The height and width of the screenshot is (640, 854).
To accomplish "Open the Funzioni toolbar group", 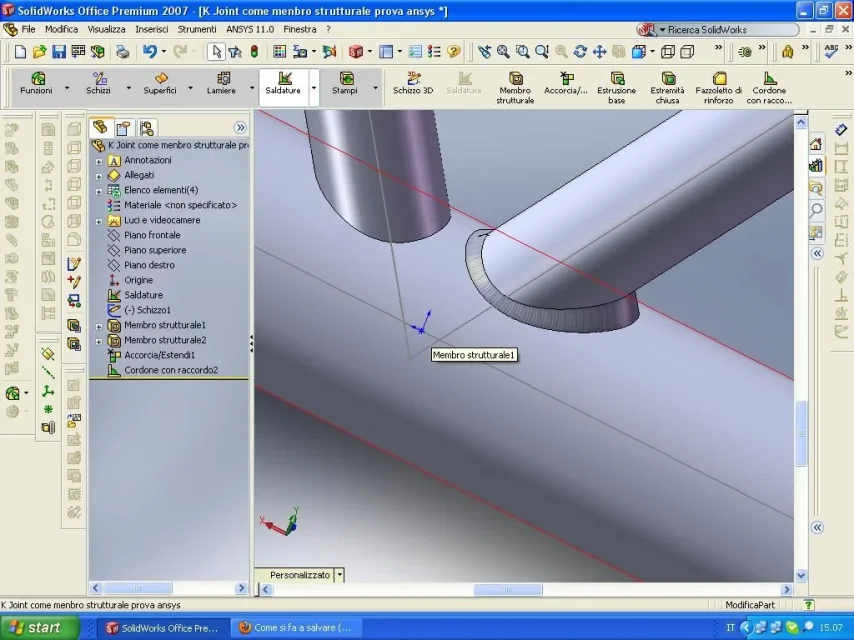I will pos(36,83).
